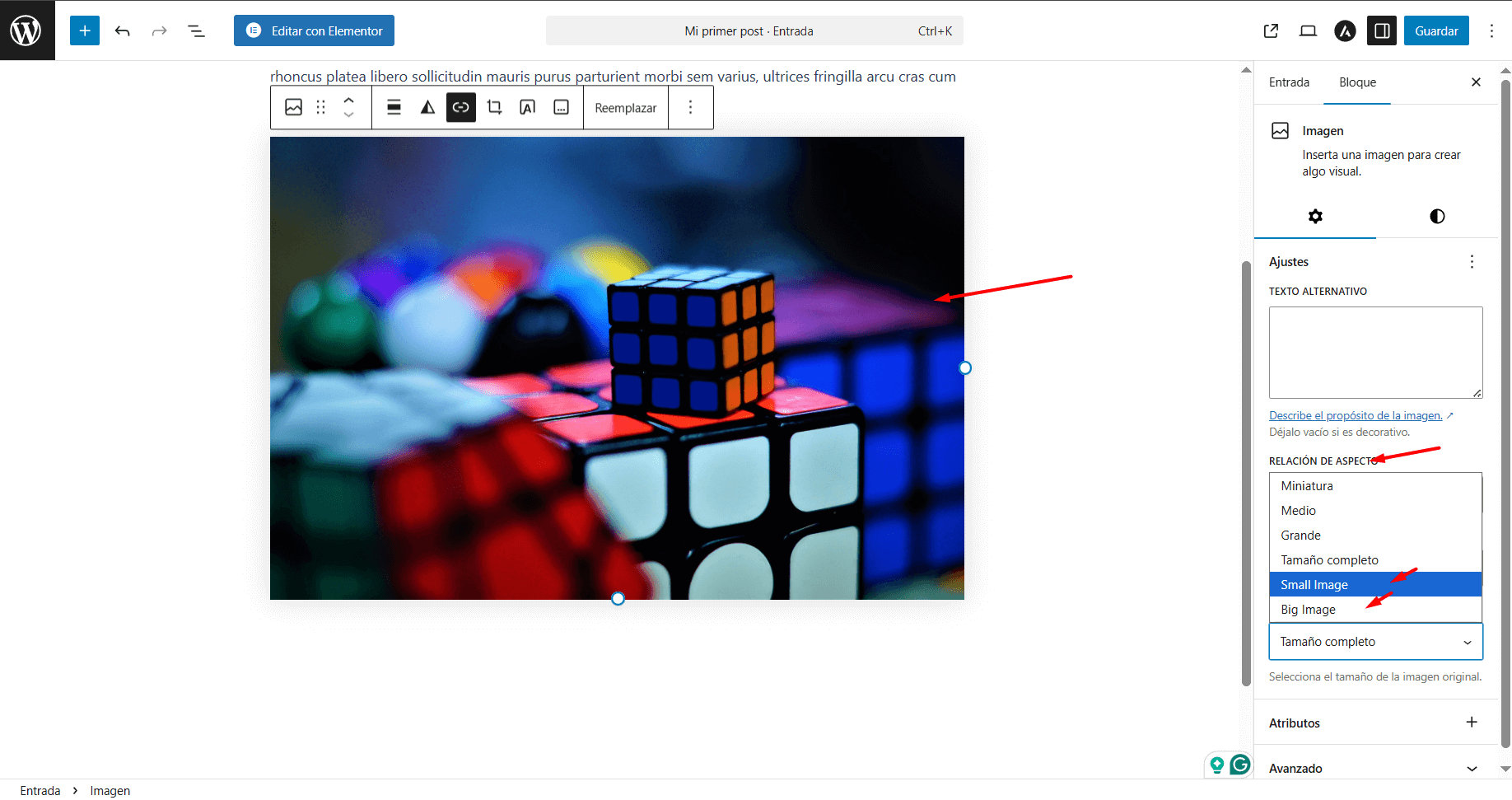Click the WordPress logo icon

point(26,30)
